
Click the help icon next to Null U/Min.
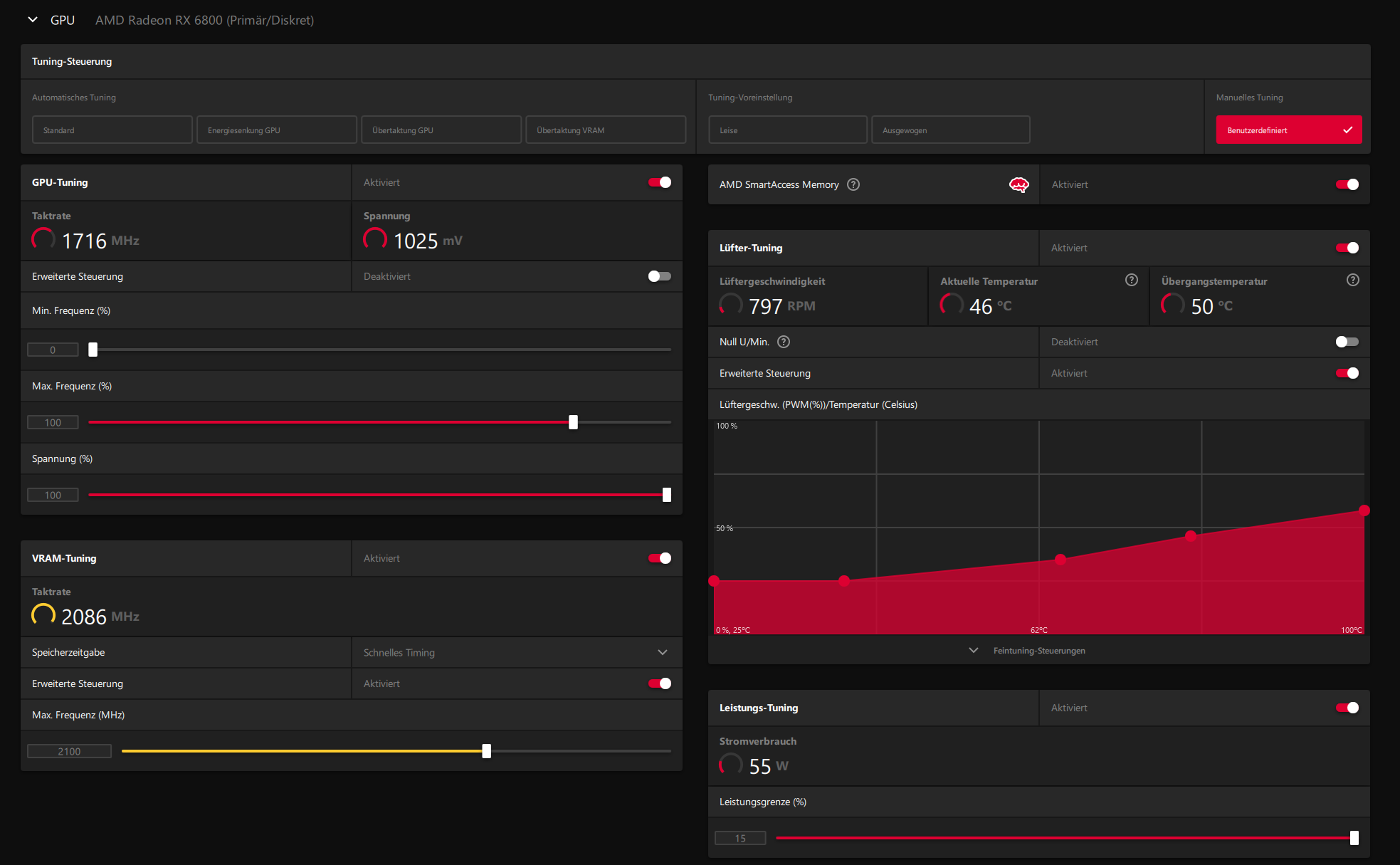[784, 342]
